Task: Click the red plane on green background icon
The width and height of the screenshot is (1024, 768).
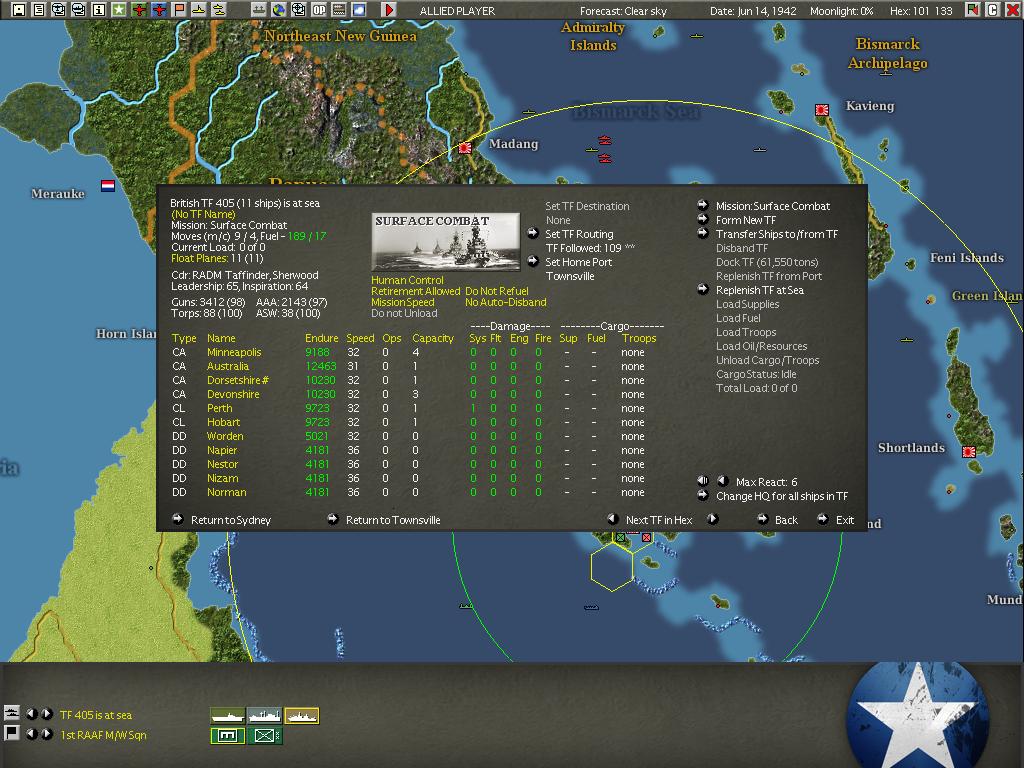Action: (138, 9)
